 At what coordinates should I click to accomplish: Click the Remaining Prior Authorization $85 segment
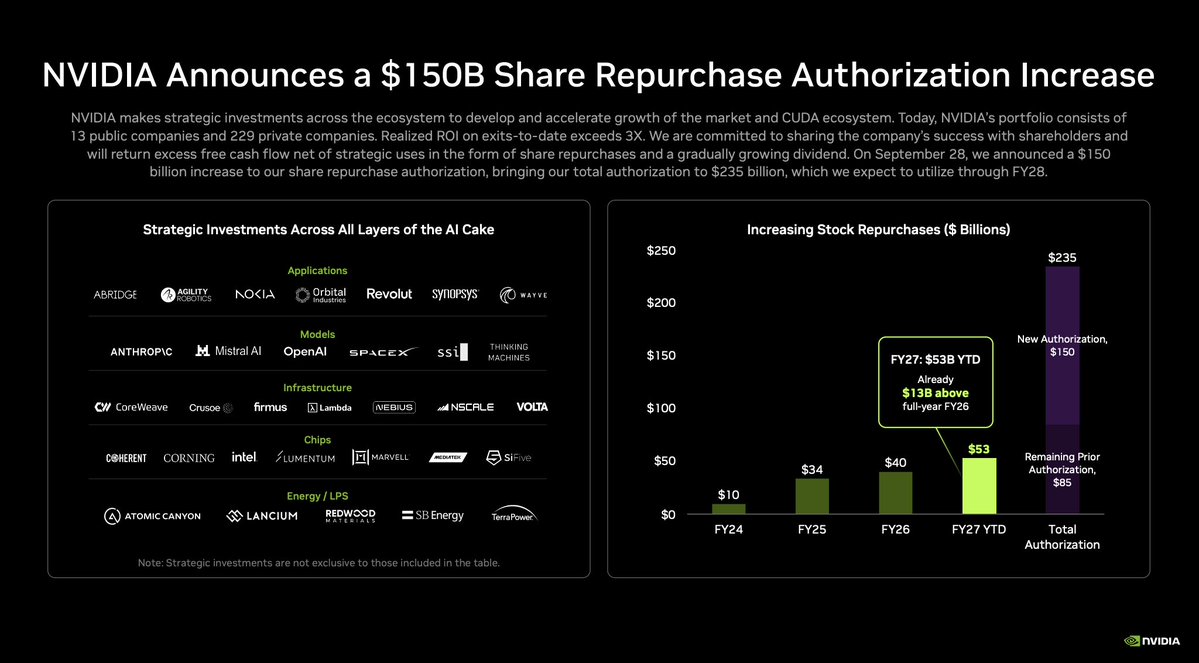[1062, 469]
